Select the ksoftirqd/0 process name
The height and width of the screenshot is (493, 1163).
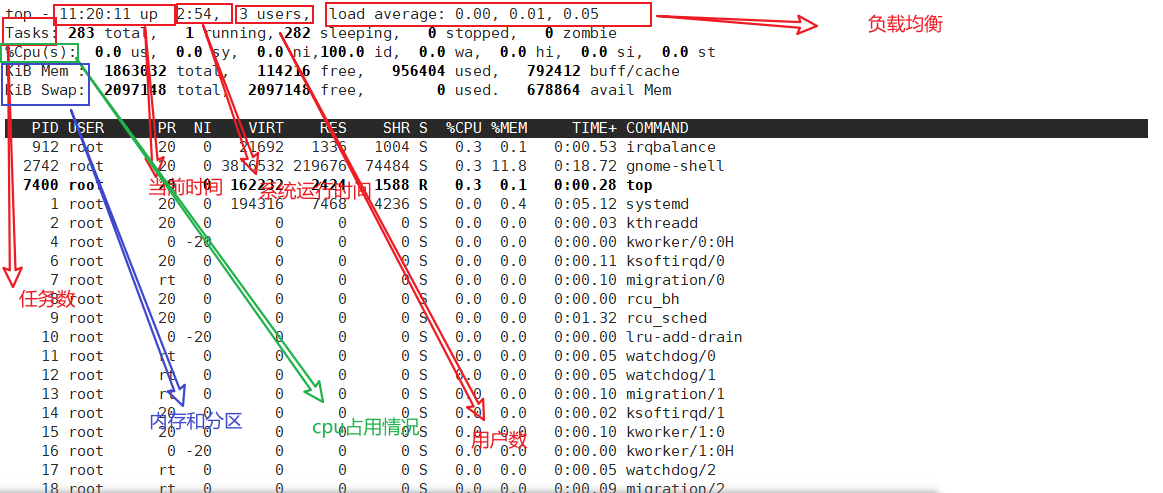(x=675, y=261)
